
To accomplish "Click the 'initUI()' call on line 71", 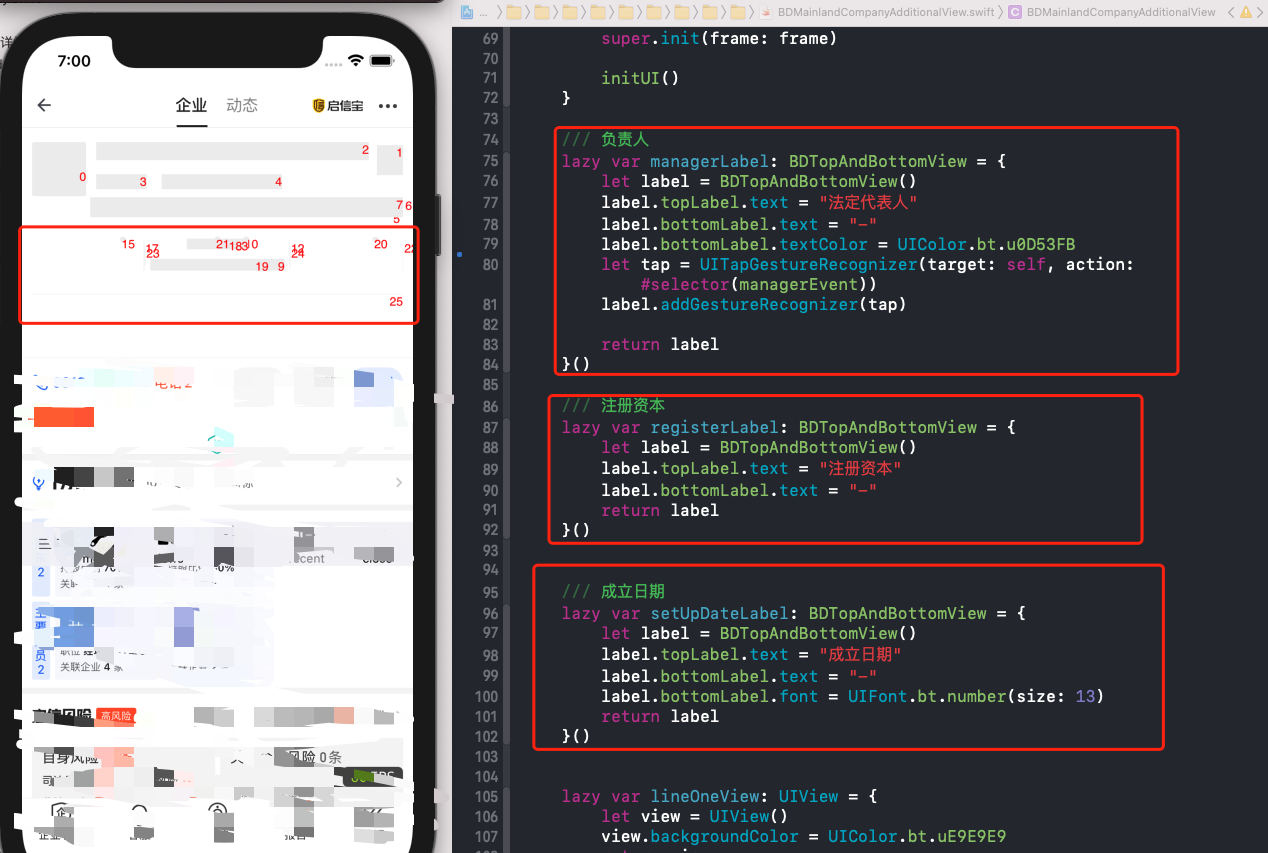I will (640, 78).
